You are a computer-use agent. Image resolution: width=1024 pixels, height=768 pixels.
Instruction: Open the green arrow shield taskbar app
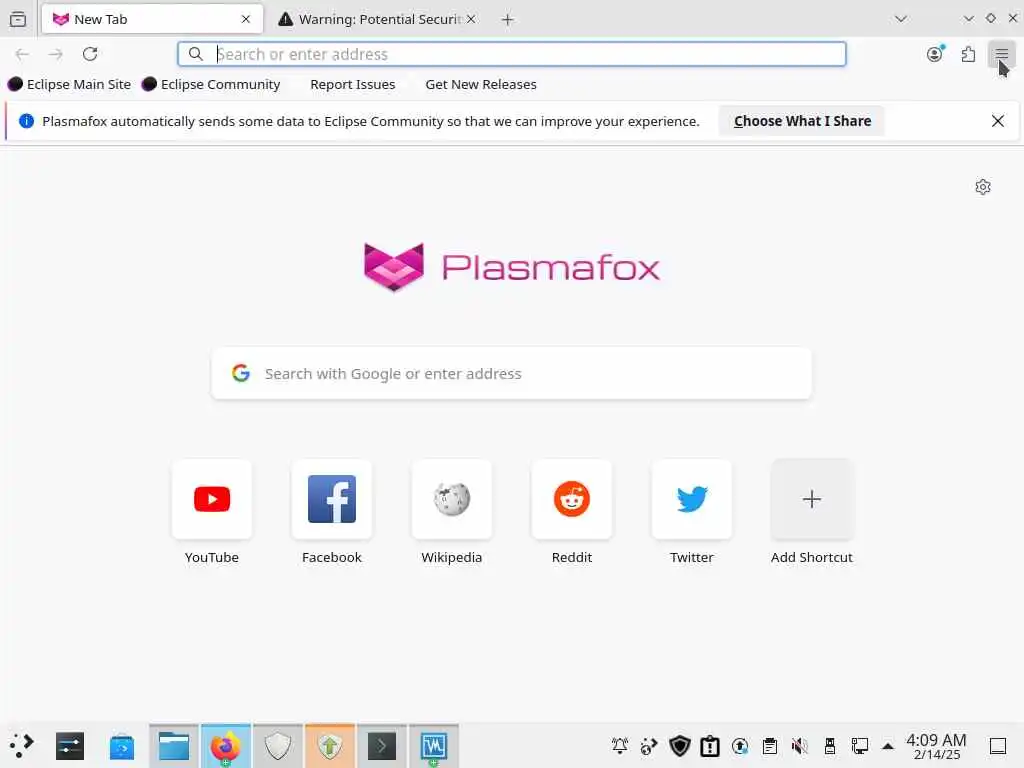point(330,746)
